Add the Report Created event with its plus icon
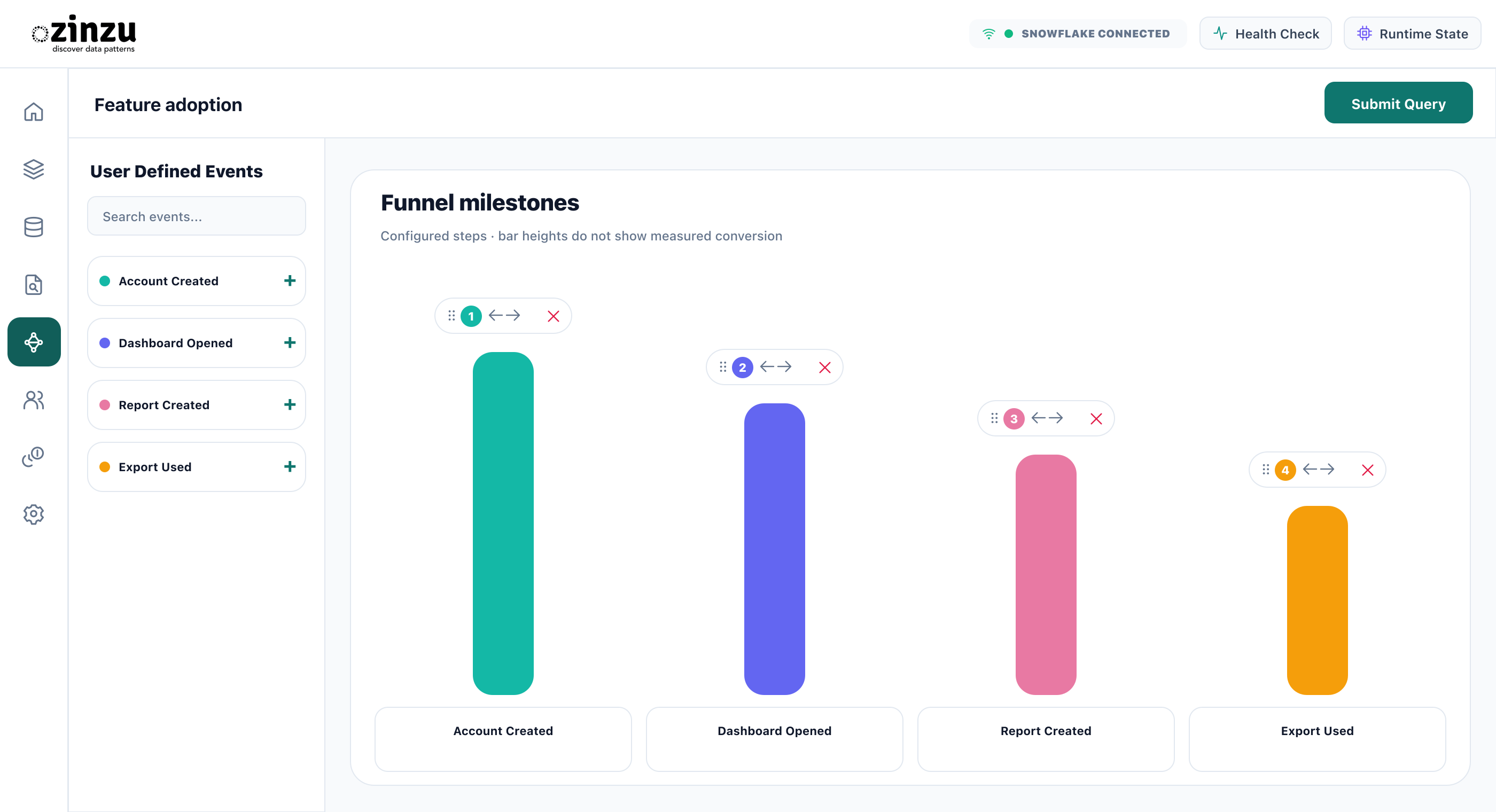 coord(290,405)
